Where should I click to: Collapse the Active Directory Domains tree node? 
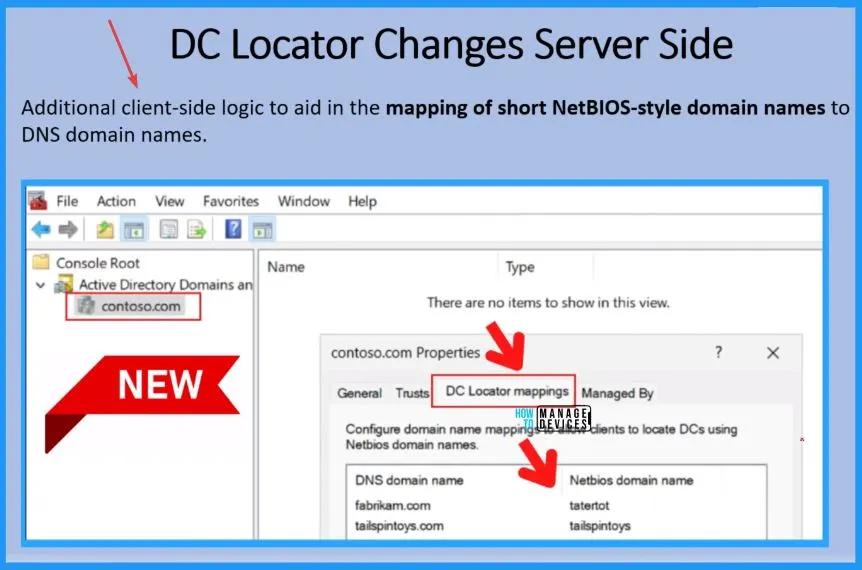[40, 285]
